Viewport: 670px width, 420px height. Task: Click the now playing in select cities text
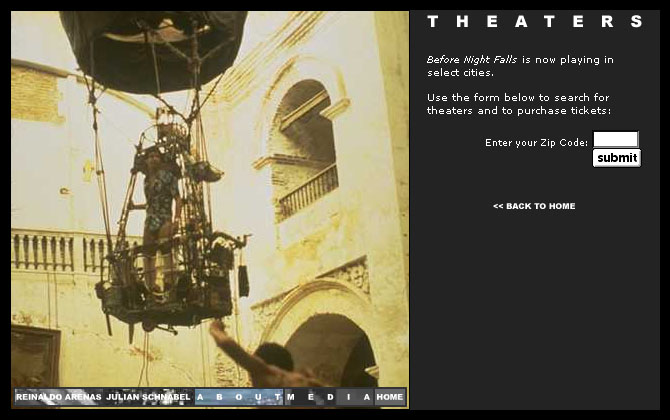tap(520, 67)
